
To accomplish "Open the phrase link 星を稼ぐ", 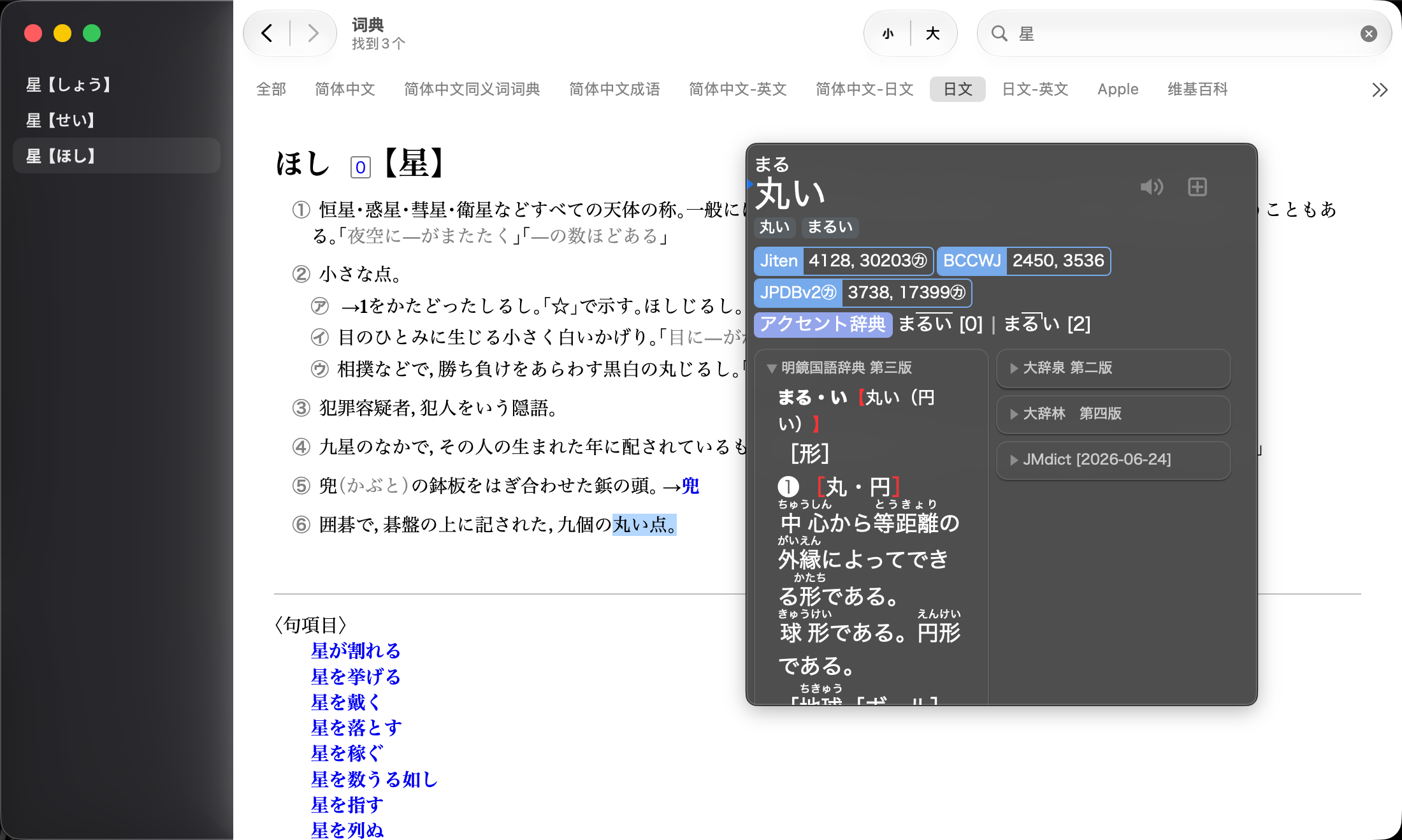I will (347, 753).
